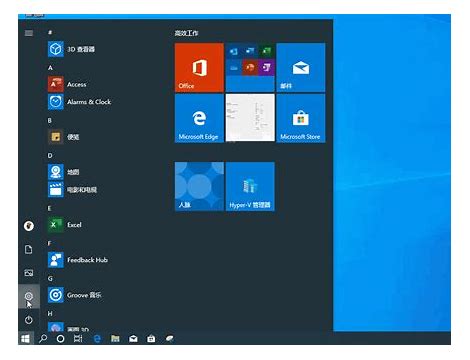The height and width of the screenshot is (360, 470).
Task: Open the Microsoft Edge tile
Action: [x=199, y=118]
